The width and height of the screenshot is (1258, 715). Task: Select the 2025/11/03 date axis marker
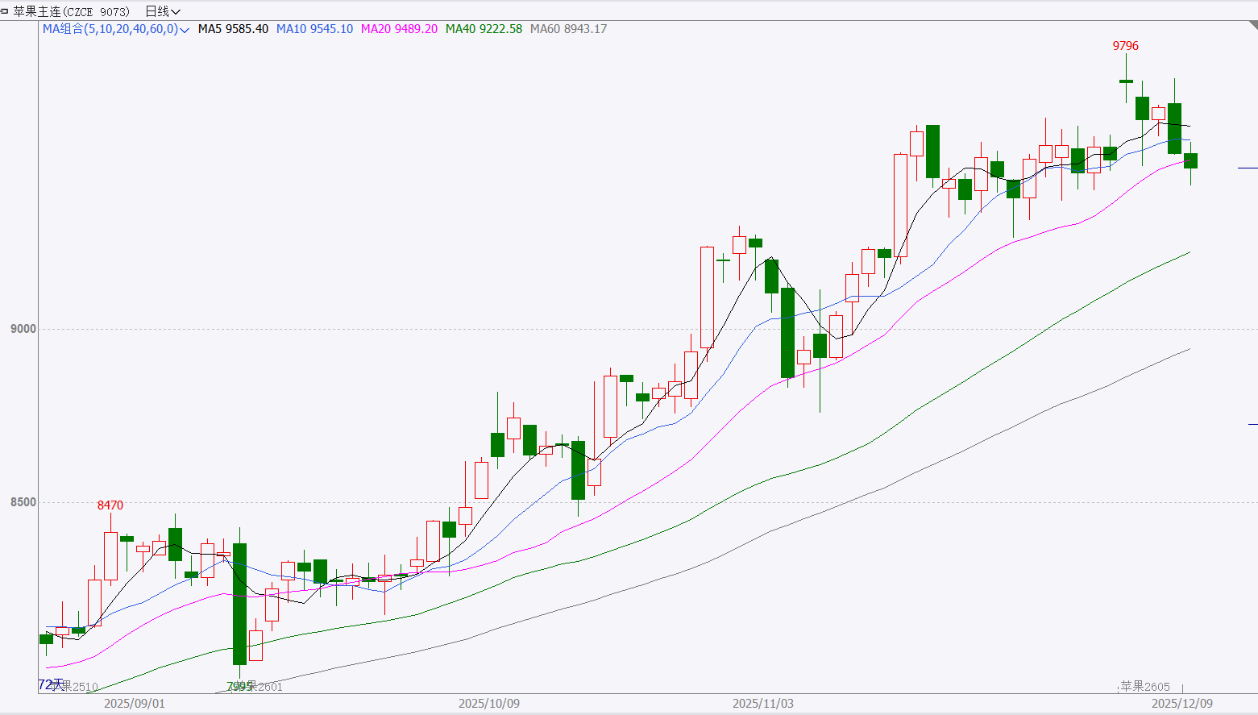click(x=763, y=704)
